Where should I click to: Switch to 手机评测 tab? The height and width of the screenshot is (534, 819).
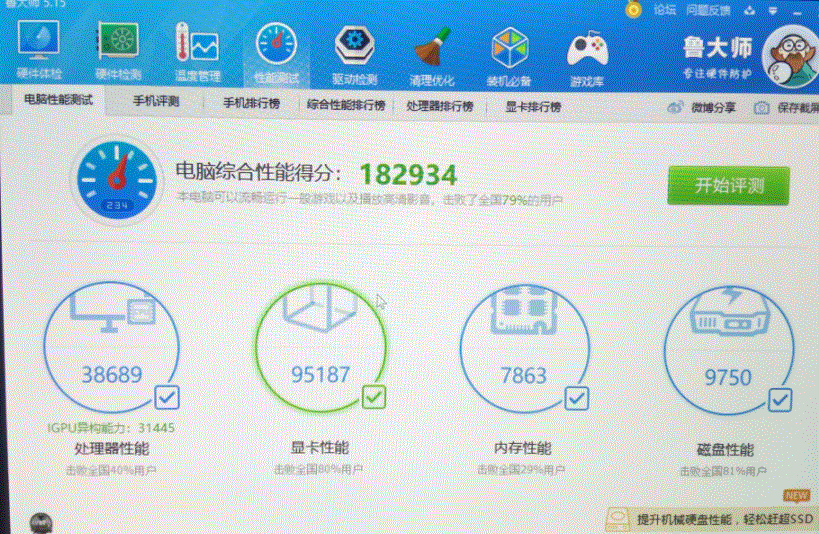(156, 101)
